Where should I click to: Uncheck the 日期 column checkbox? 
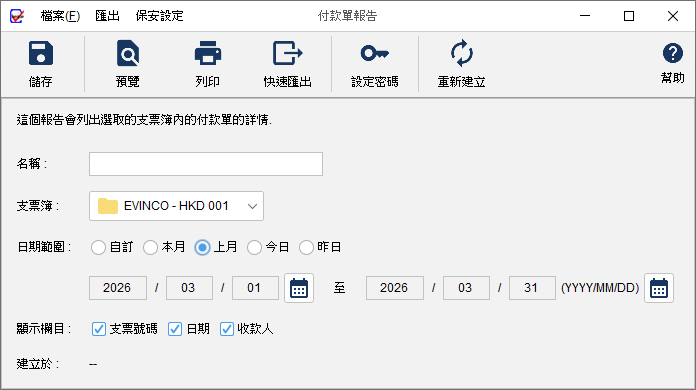tap(174, 329)
